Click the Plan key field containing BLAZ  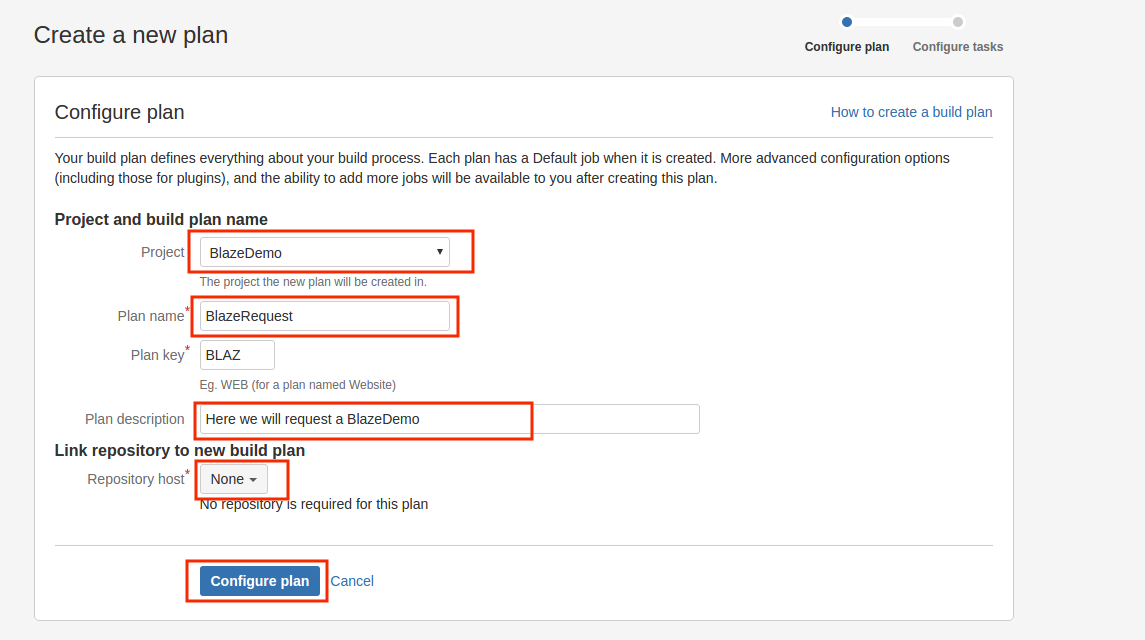click(x=237, y=355)
